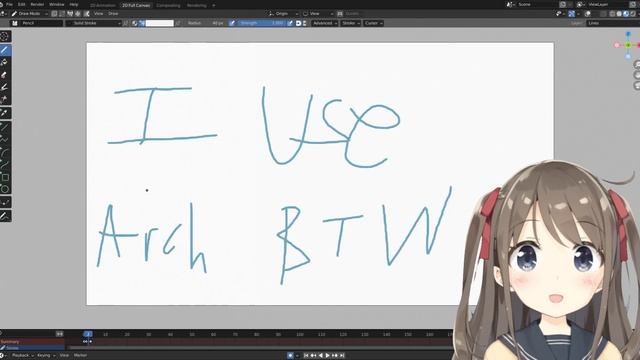Image resolution: width=640 pixels, height=360 pixels.
Task: Expand the Stroke settings popover
Action: tap(351, 23)
